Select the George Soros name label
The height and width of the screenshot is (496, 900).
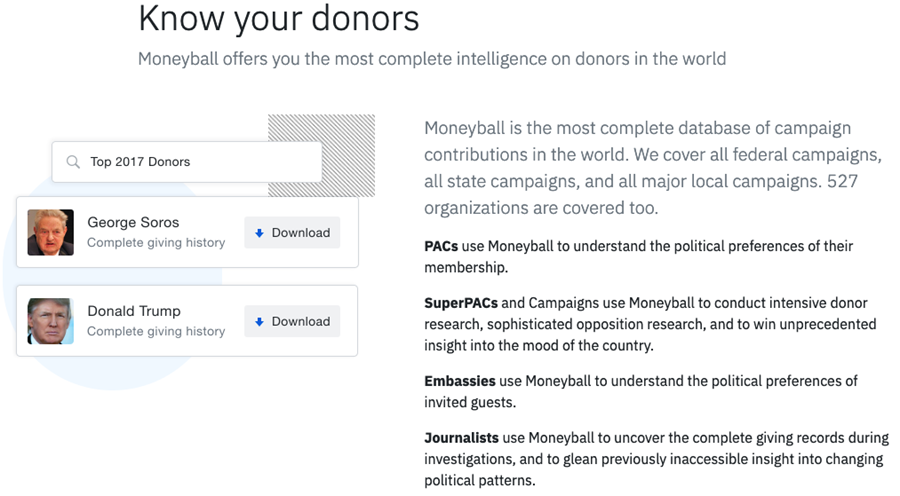click(x=133, y=223)
